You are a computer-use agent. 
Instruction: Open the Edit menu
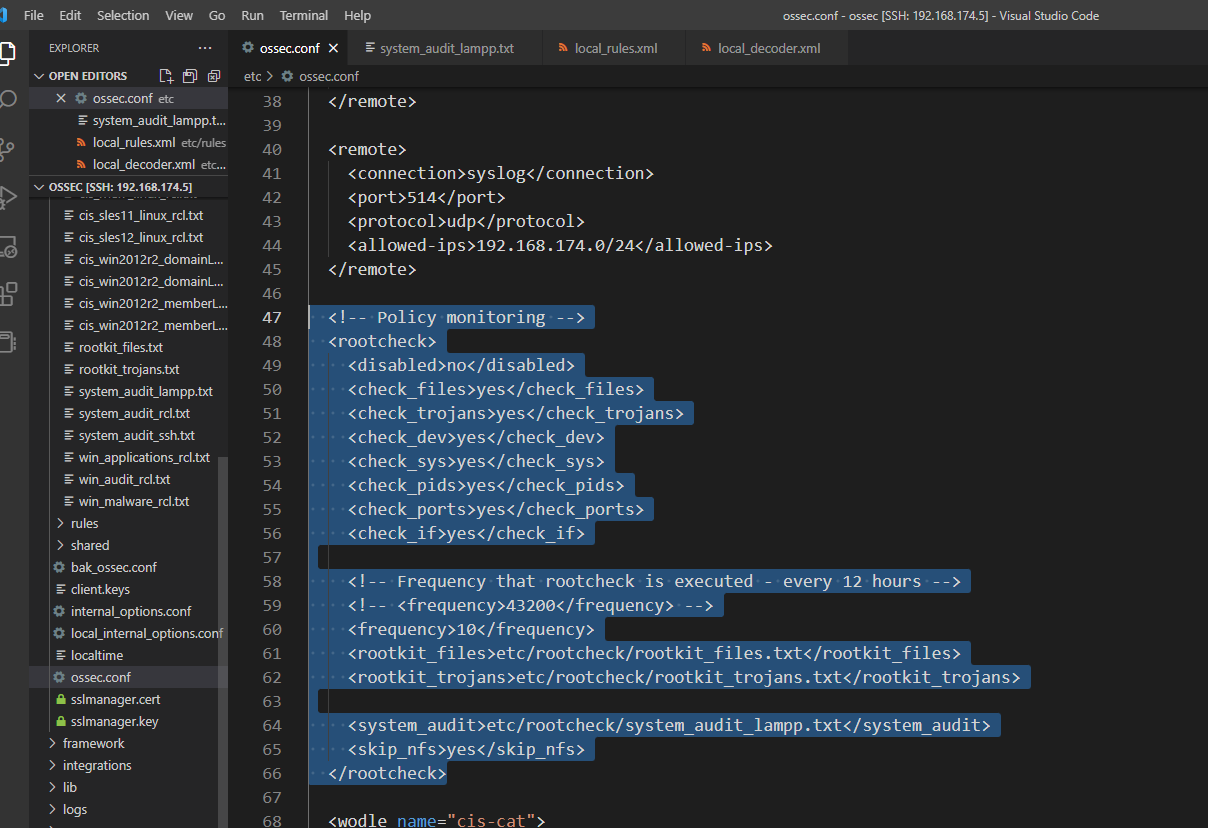coord(70,15)
